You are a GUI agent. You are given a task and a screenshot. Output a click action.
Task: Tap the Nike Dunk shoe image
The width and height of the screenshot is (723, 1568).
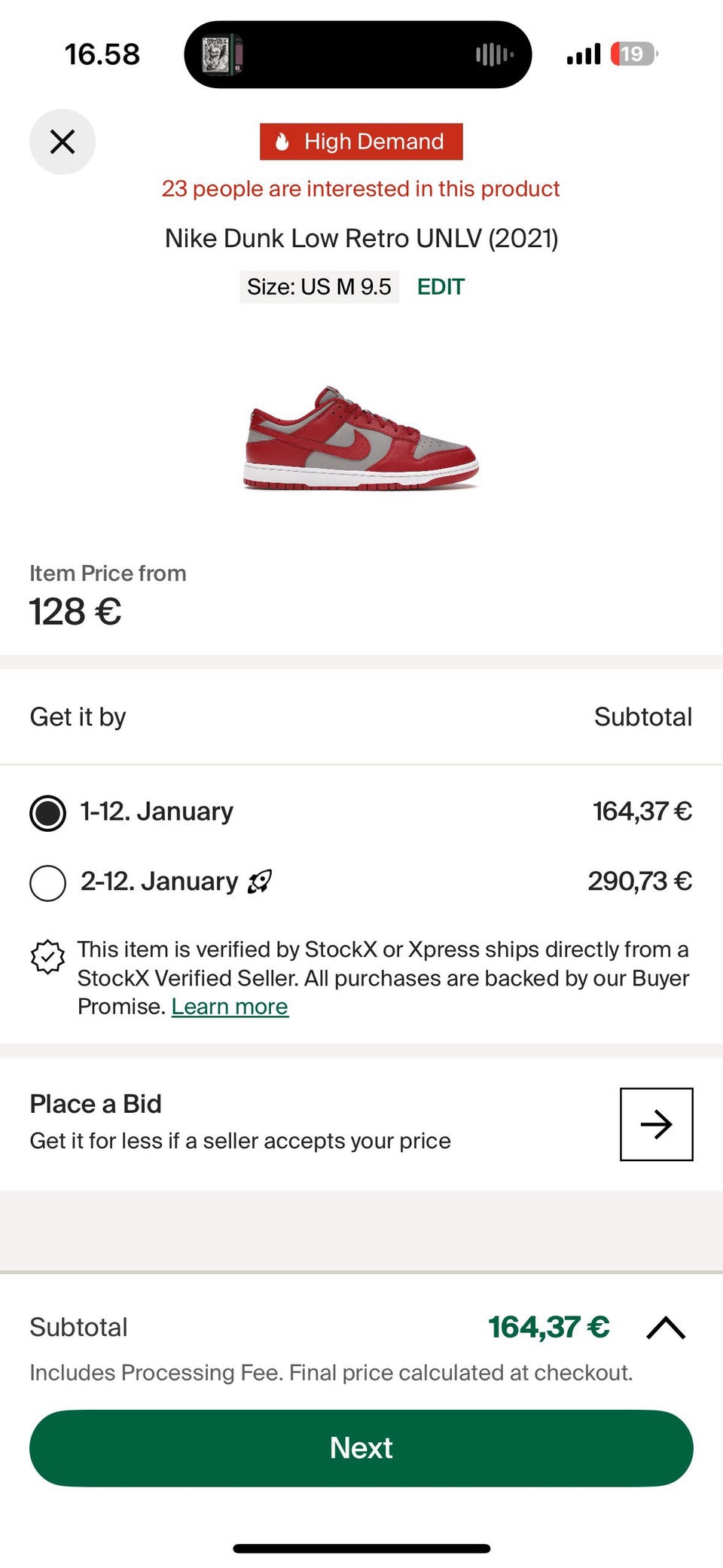coord(361,439)
